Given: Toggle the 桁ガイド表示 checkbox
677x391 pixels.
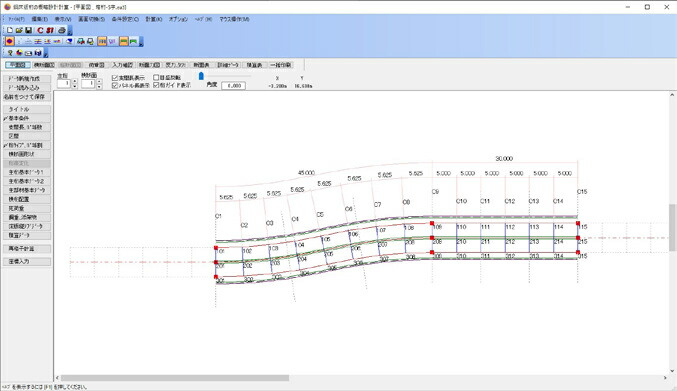Looking at the screenshot, I should point(156,85).
